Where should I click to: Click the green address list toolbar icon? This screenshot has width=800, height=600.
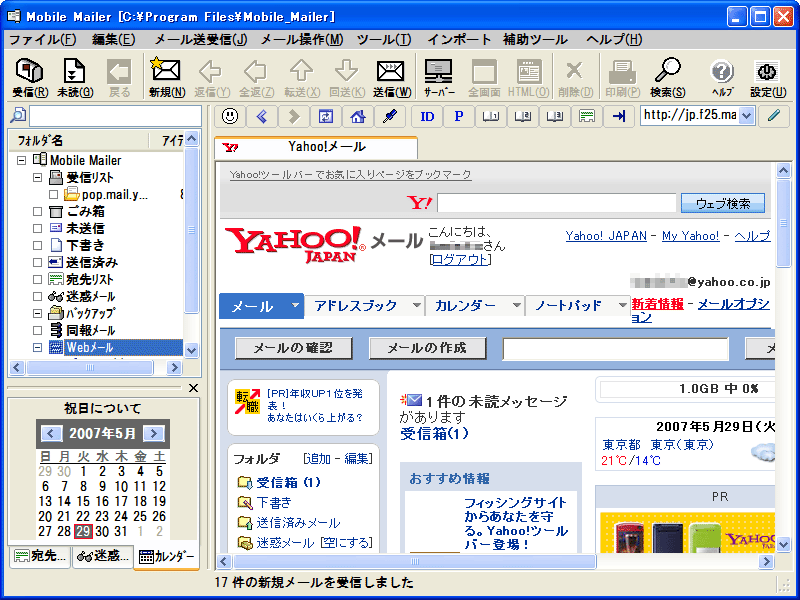(x=587, y=116)
